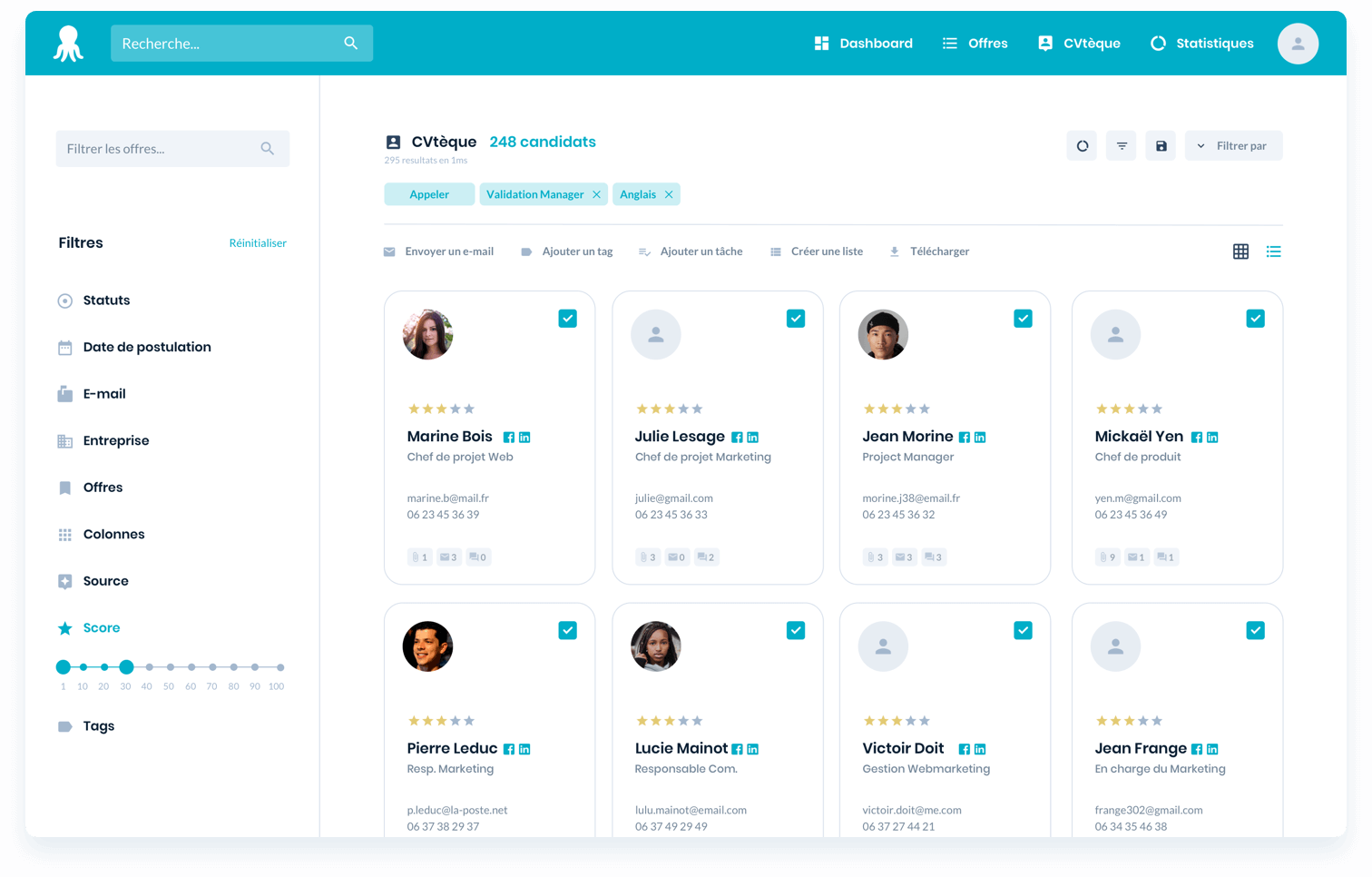Click the refresh icon in the CVthèque toolbar
This screenshot has width=1372, height=877.
pos(1082,146)
